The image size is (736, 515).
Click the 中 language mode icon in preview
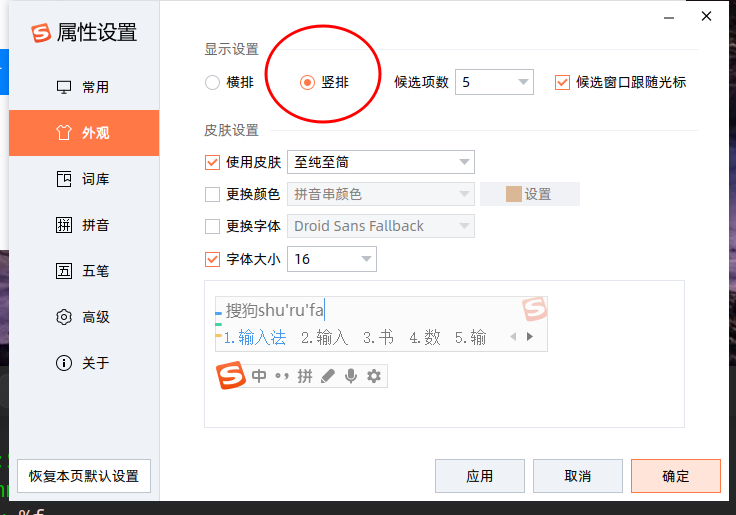259,376
